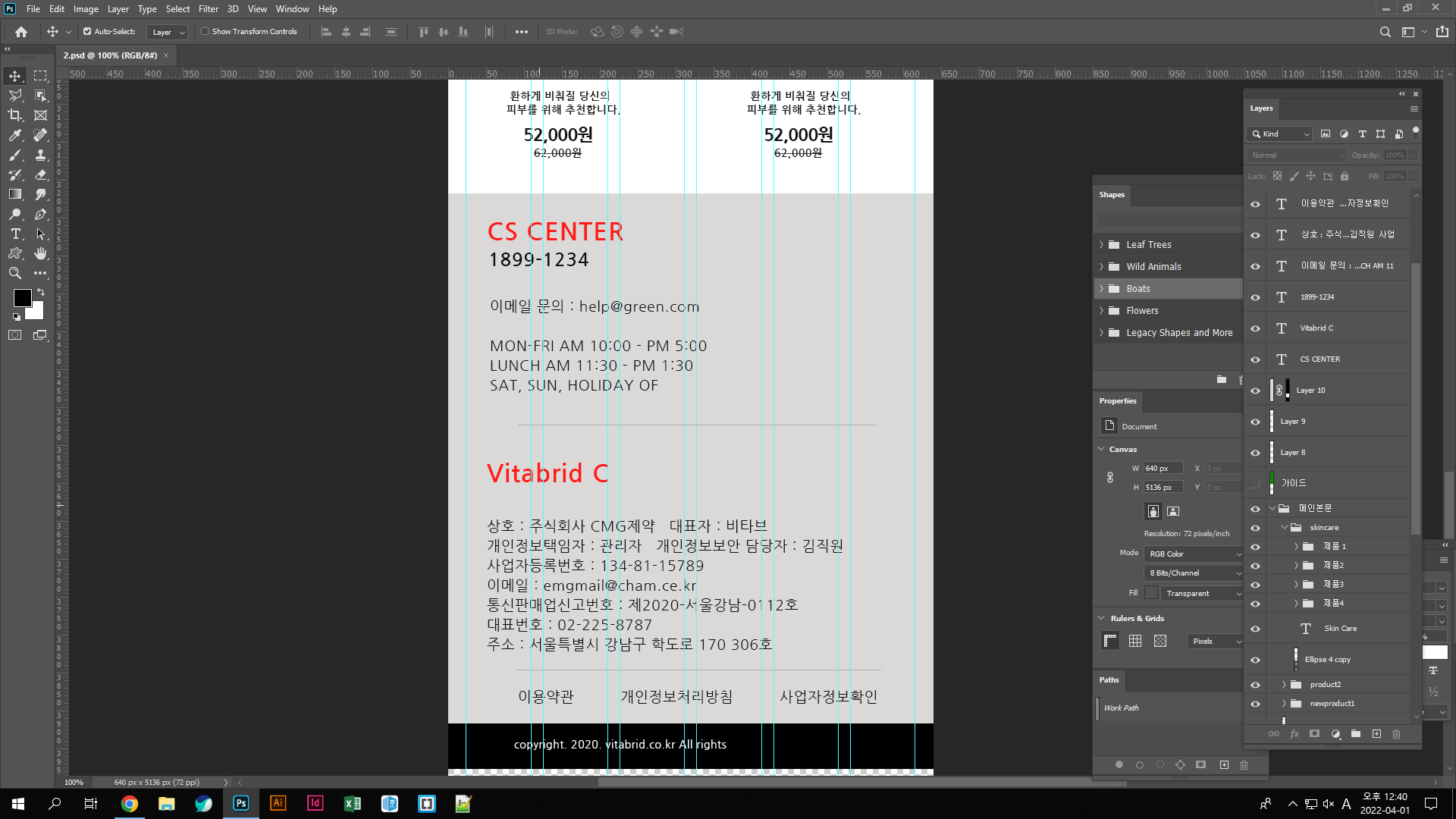Screen dimensions: 1456x819
Task: Open more options ellipsis in options bar
Action: tap(522, 32)
